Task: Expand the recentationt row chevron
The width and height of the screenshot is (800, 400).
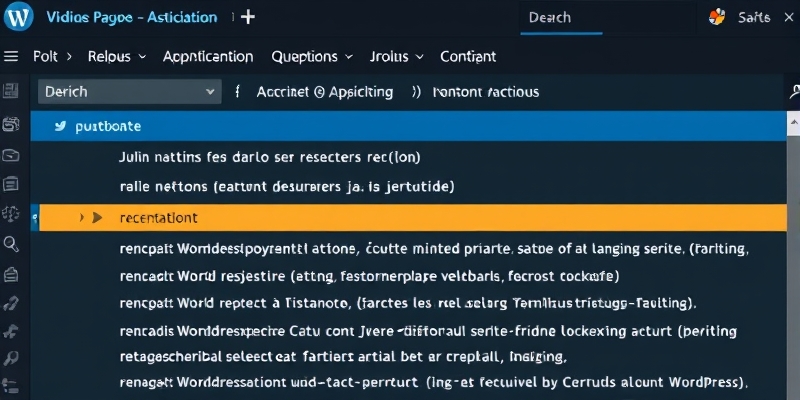Action: pos(82,218)
